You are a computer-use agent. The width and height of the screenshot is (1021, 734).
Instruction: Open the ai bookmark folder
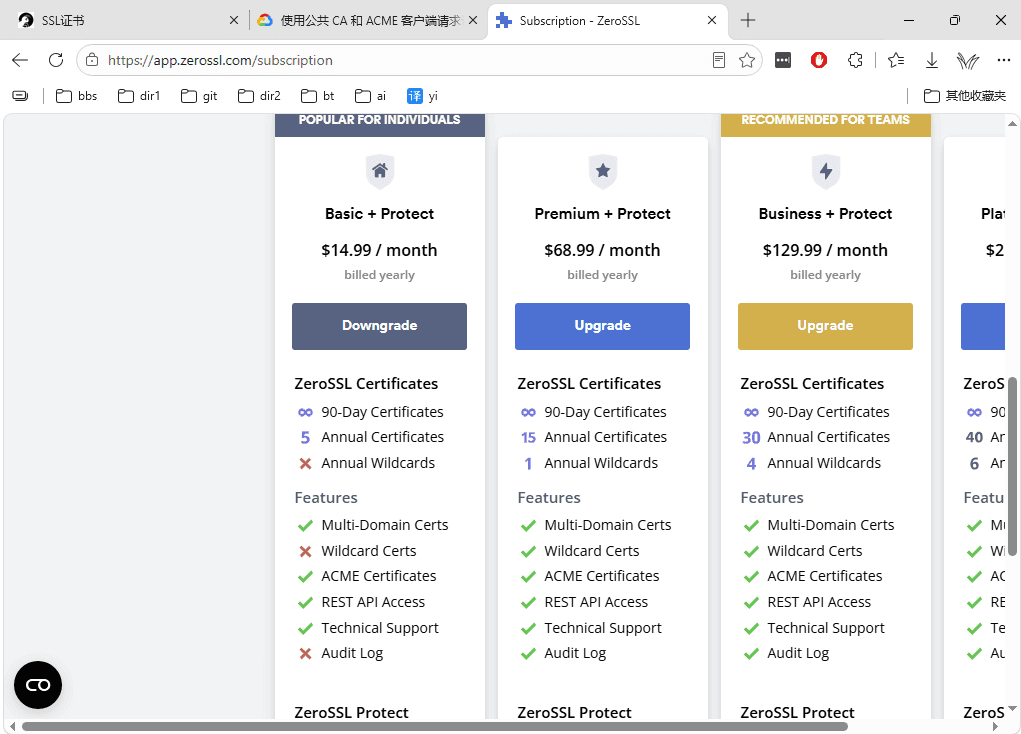pos(371,96)
